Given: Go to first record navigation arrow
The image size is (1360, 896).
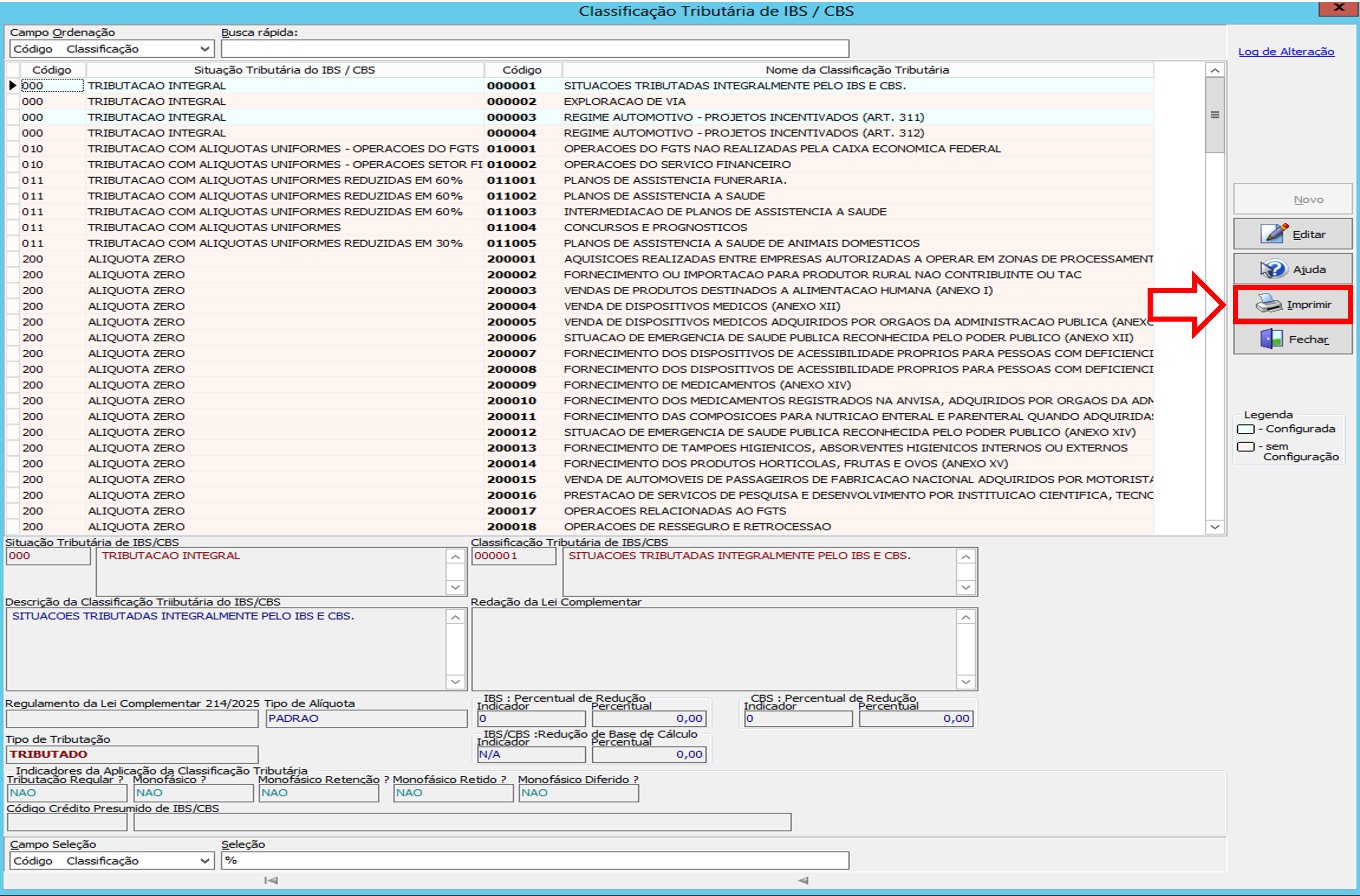Looking at the screenshot, I should (x=271, y=880).
